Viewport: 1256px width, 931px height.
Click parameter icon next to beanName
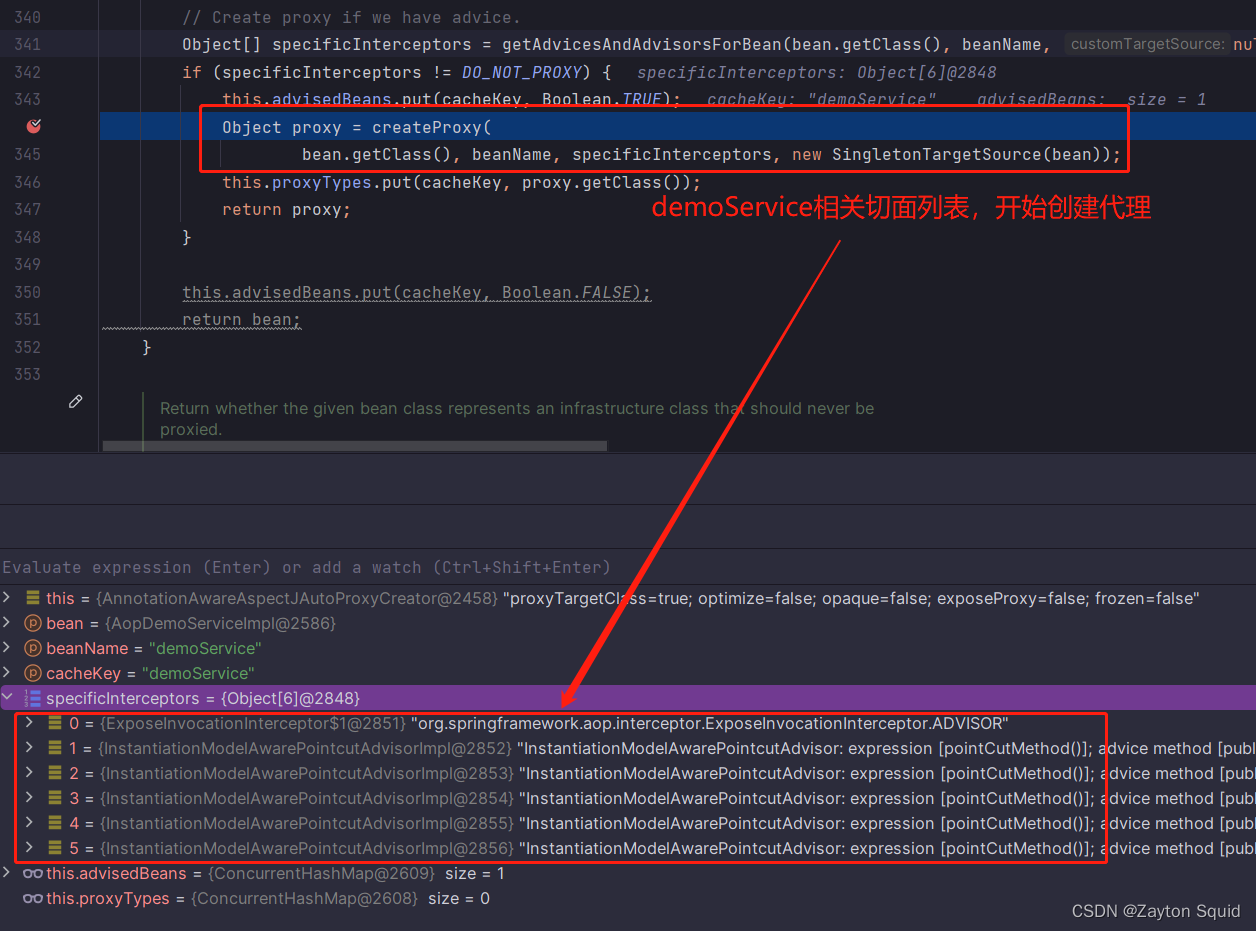pos(33,648)
